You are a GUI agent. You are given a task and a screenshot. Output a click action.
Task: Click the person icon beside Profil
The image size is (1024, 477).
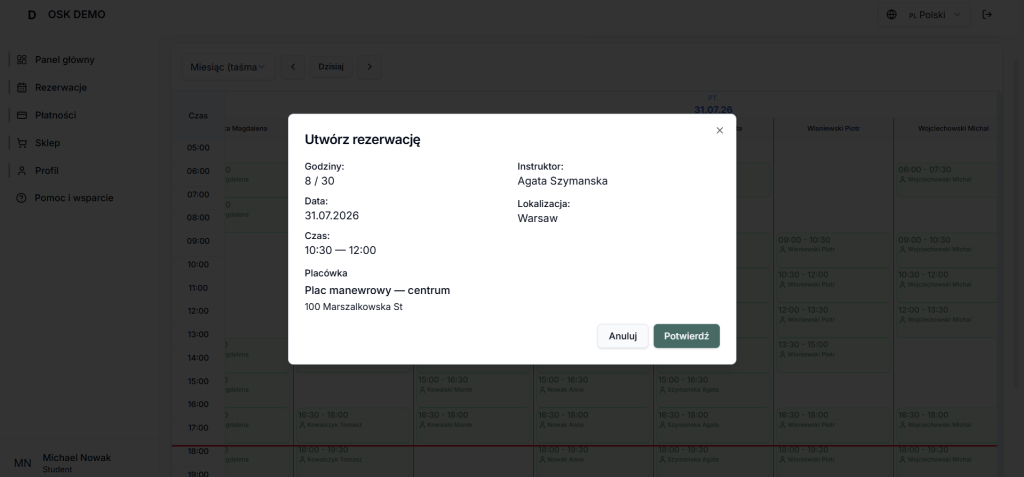(22, 171)
